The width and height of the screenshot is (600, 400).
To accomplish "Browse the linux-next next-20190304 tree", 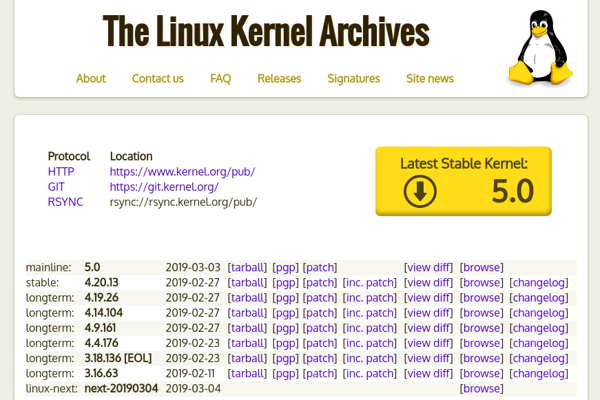I will pyautogui.click(x=481, y=388).
